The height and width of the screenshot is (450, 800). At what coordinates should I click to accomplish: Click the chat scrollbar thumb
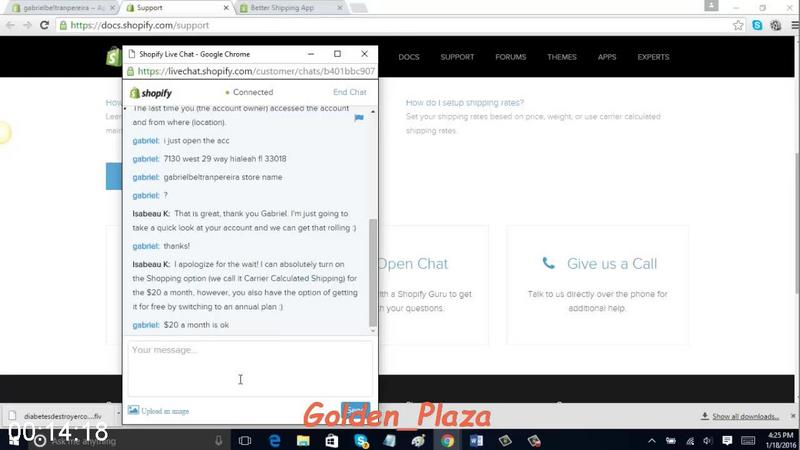(x=372, y=272)
